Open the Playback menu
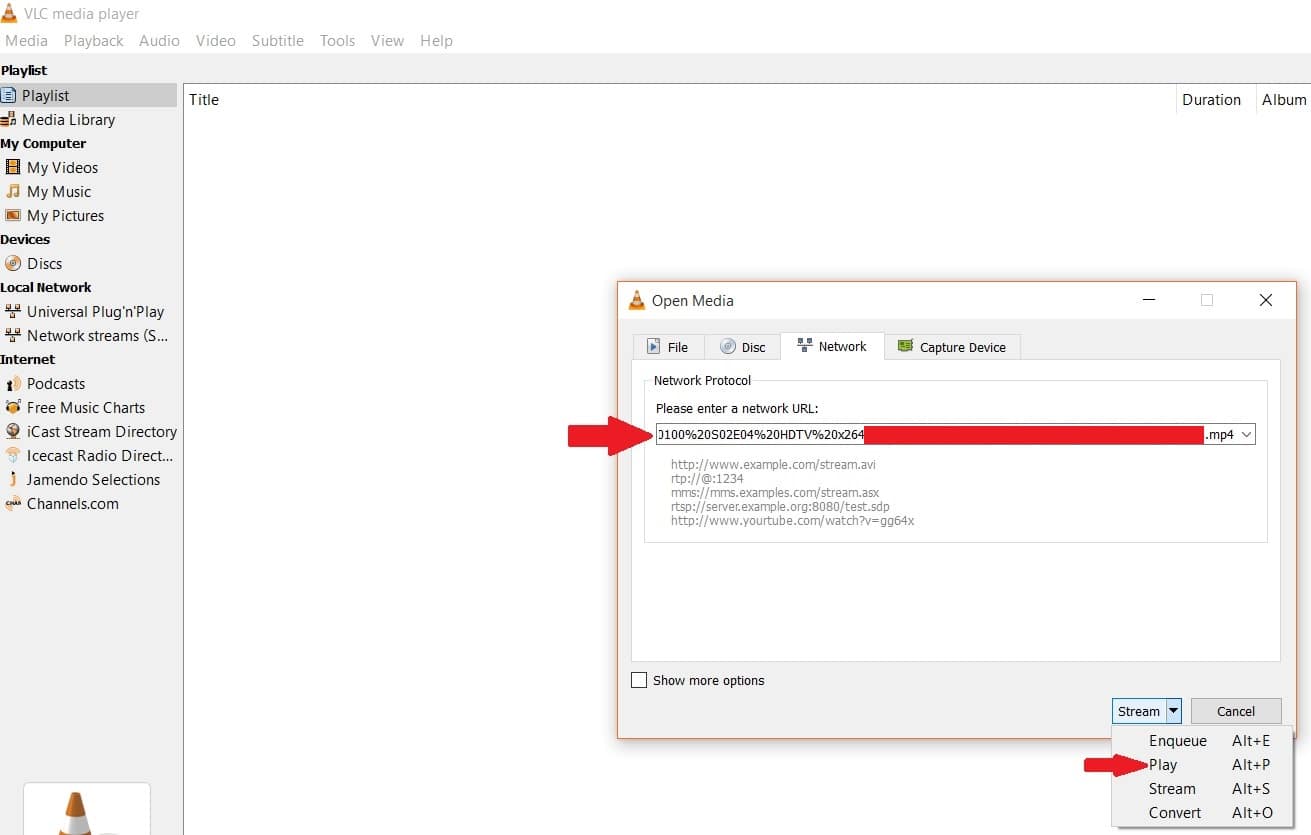Image resolution: width=1311 pixels, height=835 pixels. 94,41
